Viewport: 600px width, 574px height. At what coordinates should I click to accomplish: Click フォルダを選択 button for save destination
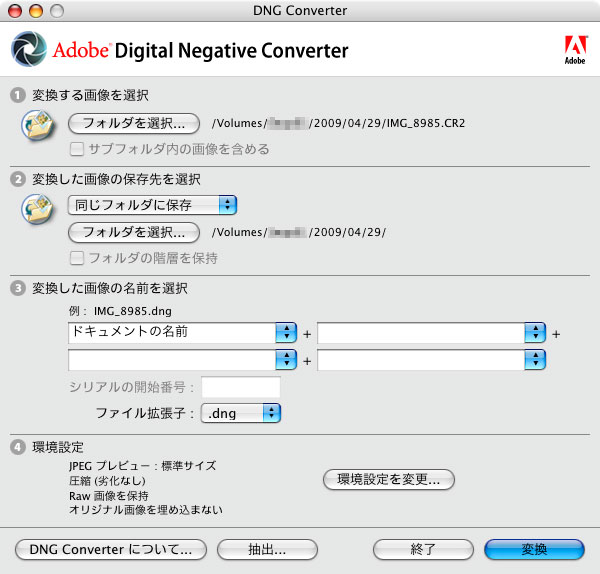tap(134, 232)
